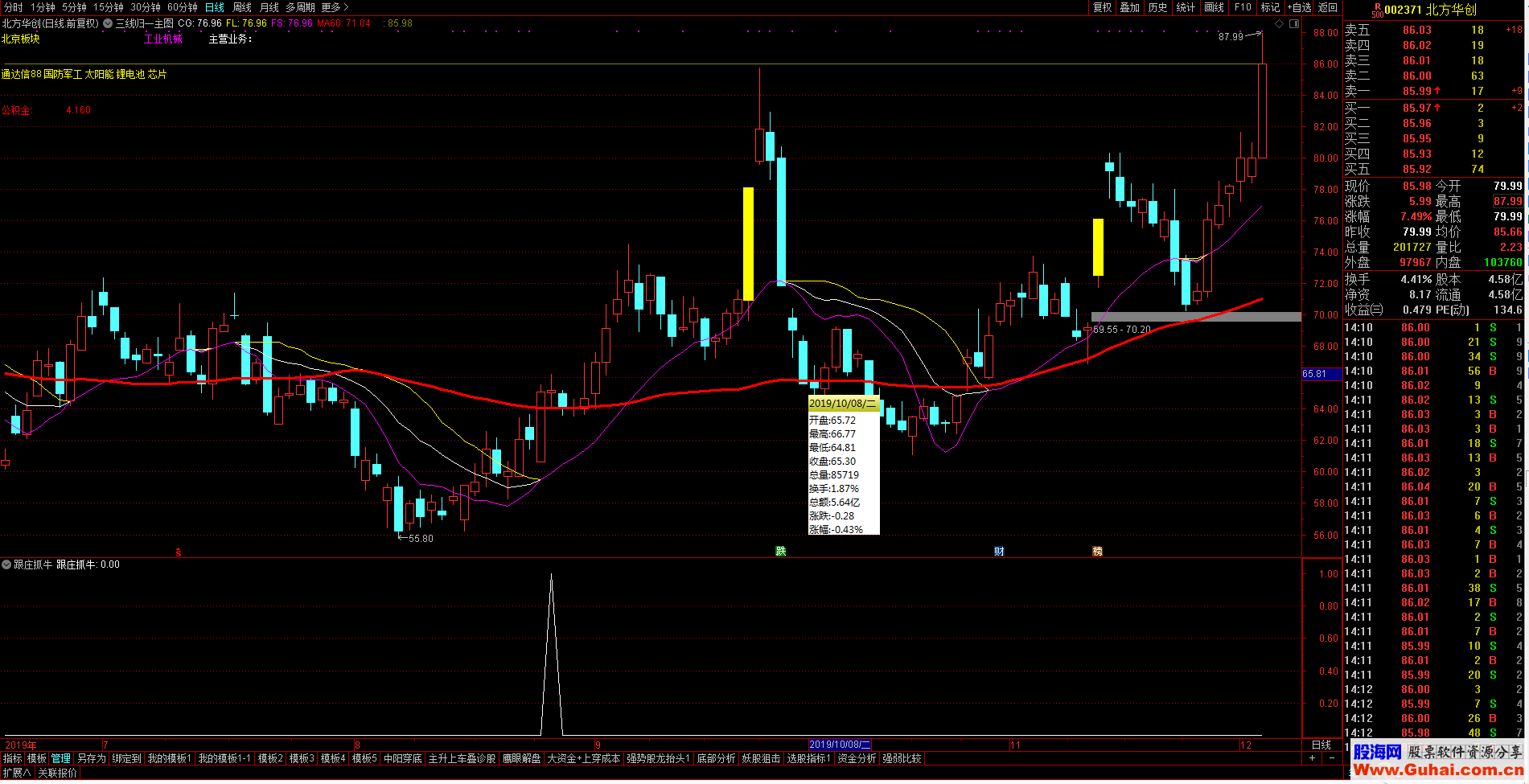Viewport: 1529px width, 784px height.
Task: Switch to 月线 monthly chart
Action: click(x=269, y=7)
